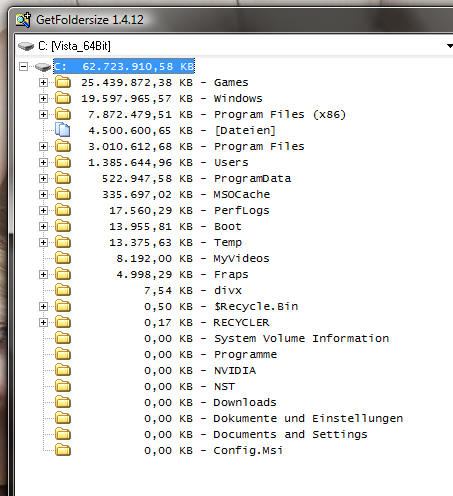Select the 335.697,02 KB - MSOCache row
The width and height of the screenshot is (453, 496).
tap(186, 194)
